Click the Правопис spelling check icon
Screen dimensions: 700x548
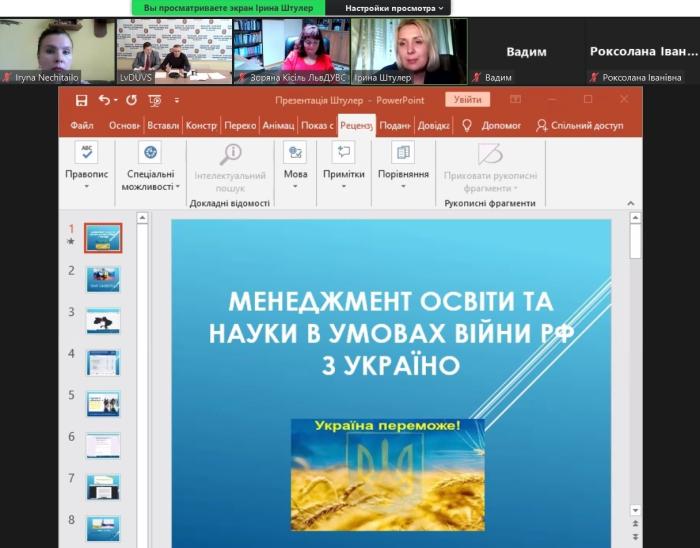[x=86, y=152]
